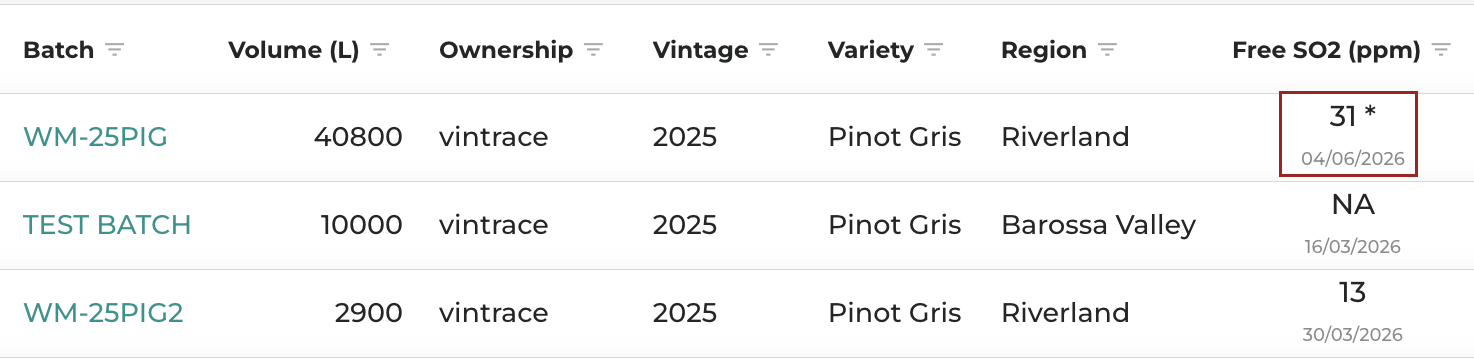Screen dimensions: 1474x360
Task: Open the WM-25PIG2 batch link
Action: [103, 313]
